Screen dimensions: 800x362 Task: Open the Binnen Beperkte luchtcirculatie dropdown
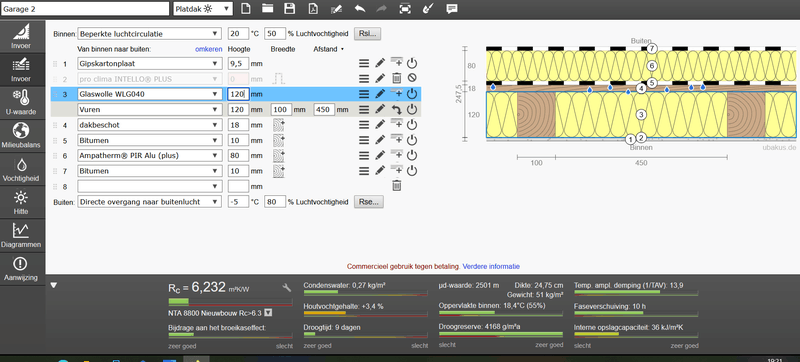point(149,34)
